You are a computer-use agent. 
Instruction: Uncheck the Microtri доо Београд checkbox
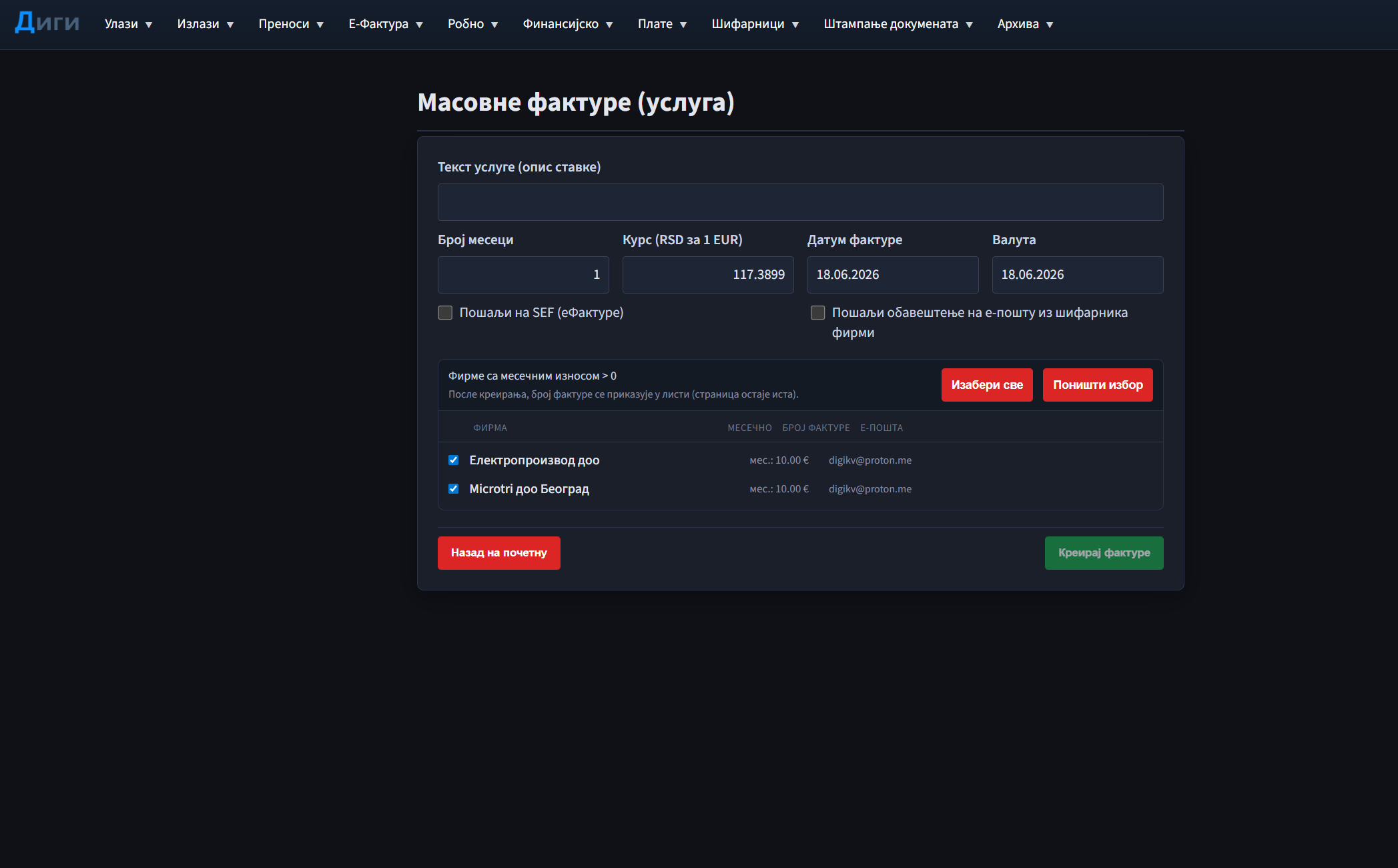coord(454,489)
